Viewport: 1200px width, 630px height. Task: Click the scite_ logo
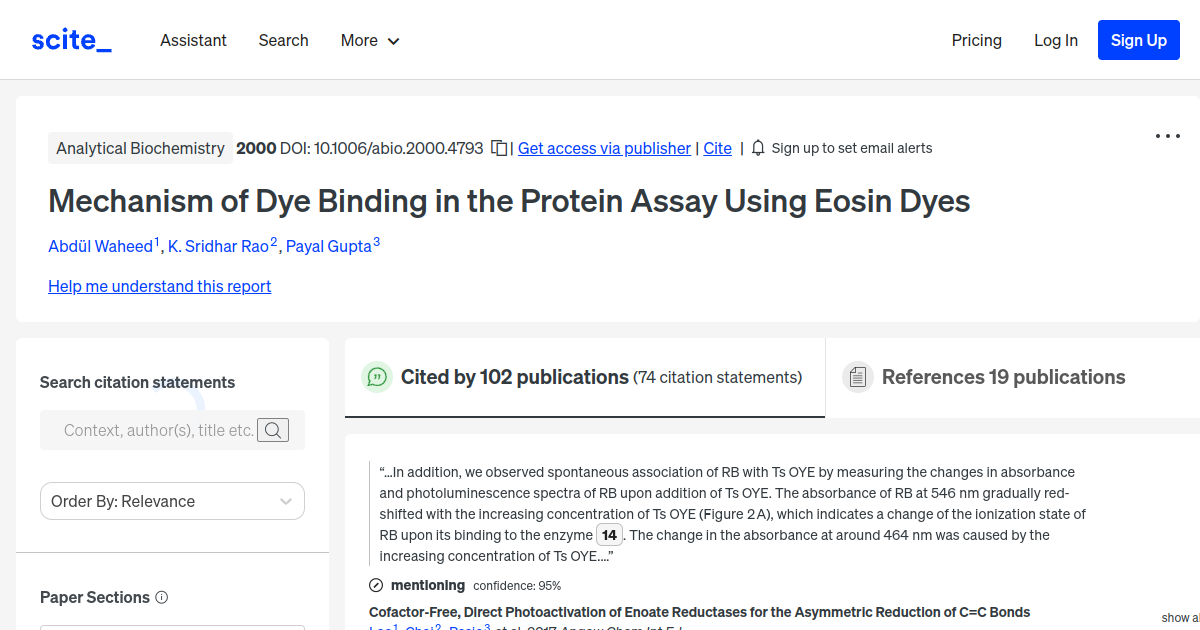click(71, 39)
